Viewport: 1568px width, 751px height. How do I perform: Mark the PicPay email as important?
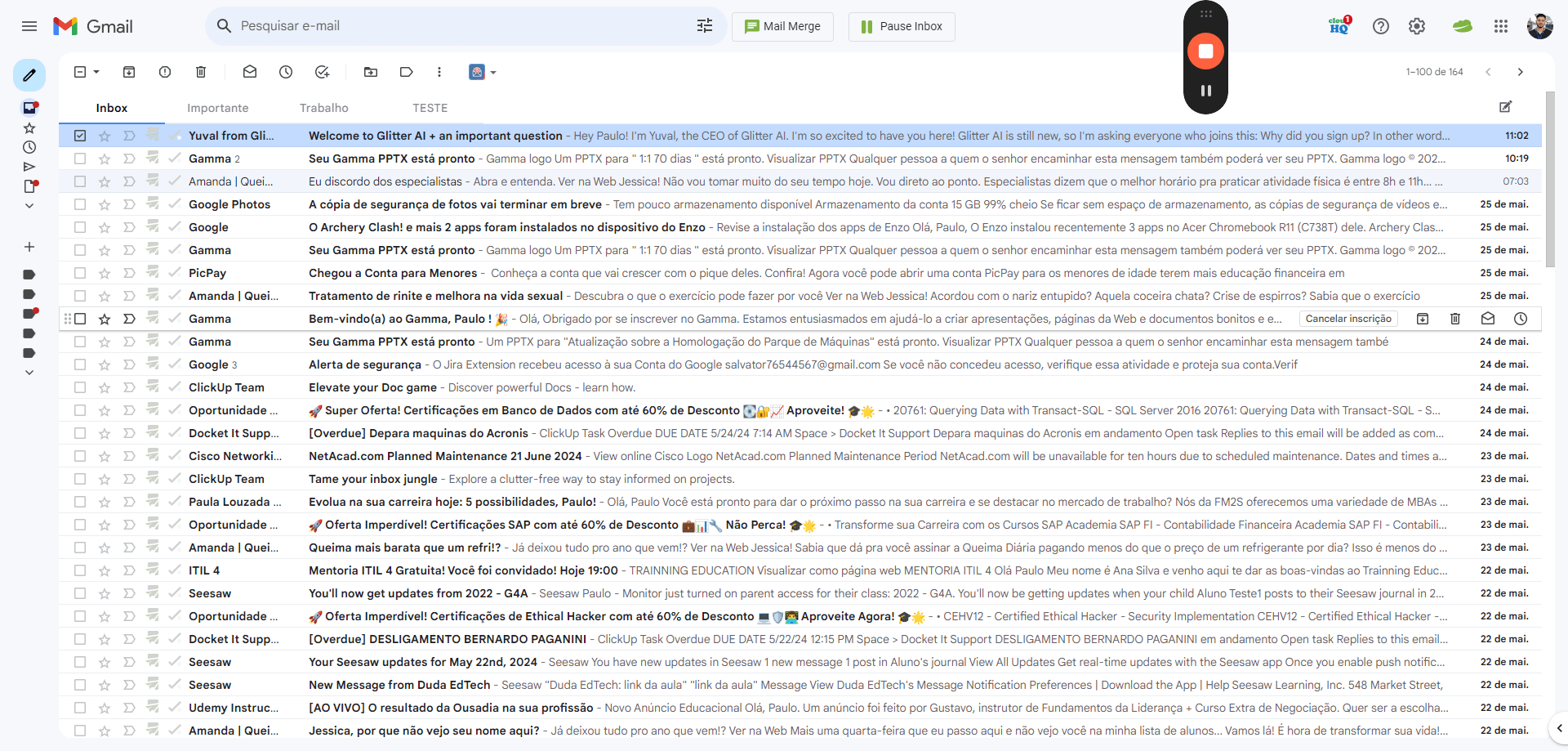point(129,273)
